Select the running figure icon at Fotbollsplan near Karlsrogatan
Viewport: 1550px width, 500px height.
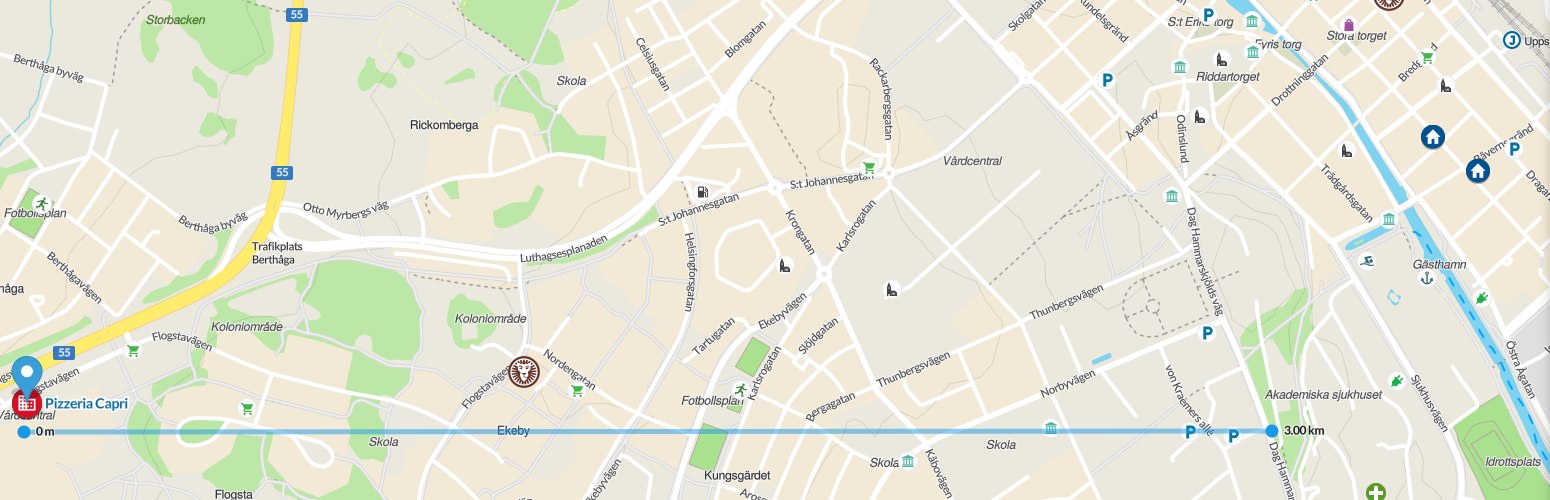click(x=740, y=389)
